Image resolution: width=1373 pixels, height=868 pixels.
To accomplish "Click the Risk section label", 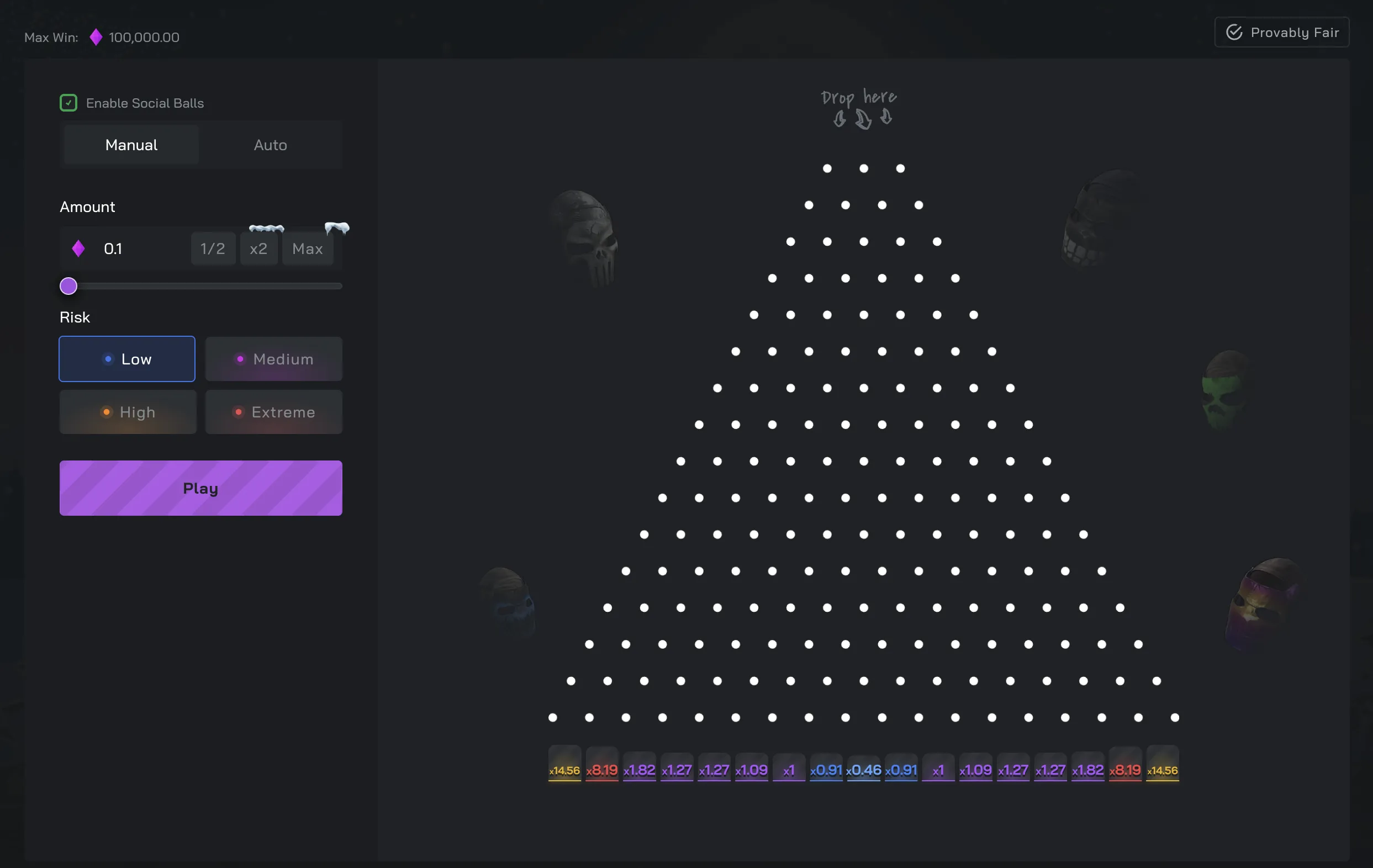I will (x=75, y=317).
